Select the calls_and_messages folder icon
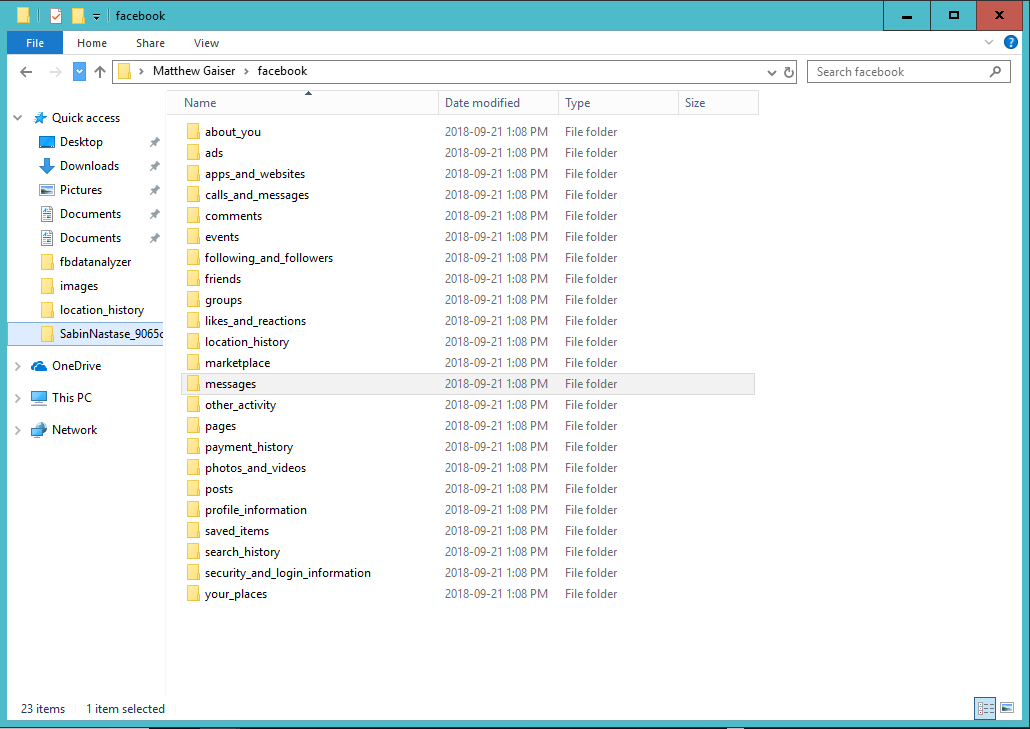 pos(193,194)
